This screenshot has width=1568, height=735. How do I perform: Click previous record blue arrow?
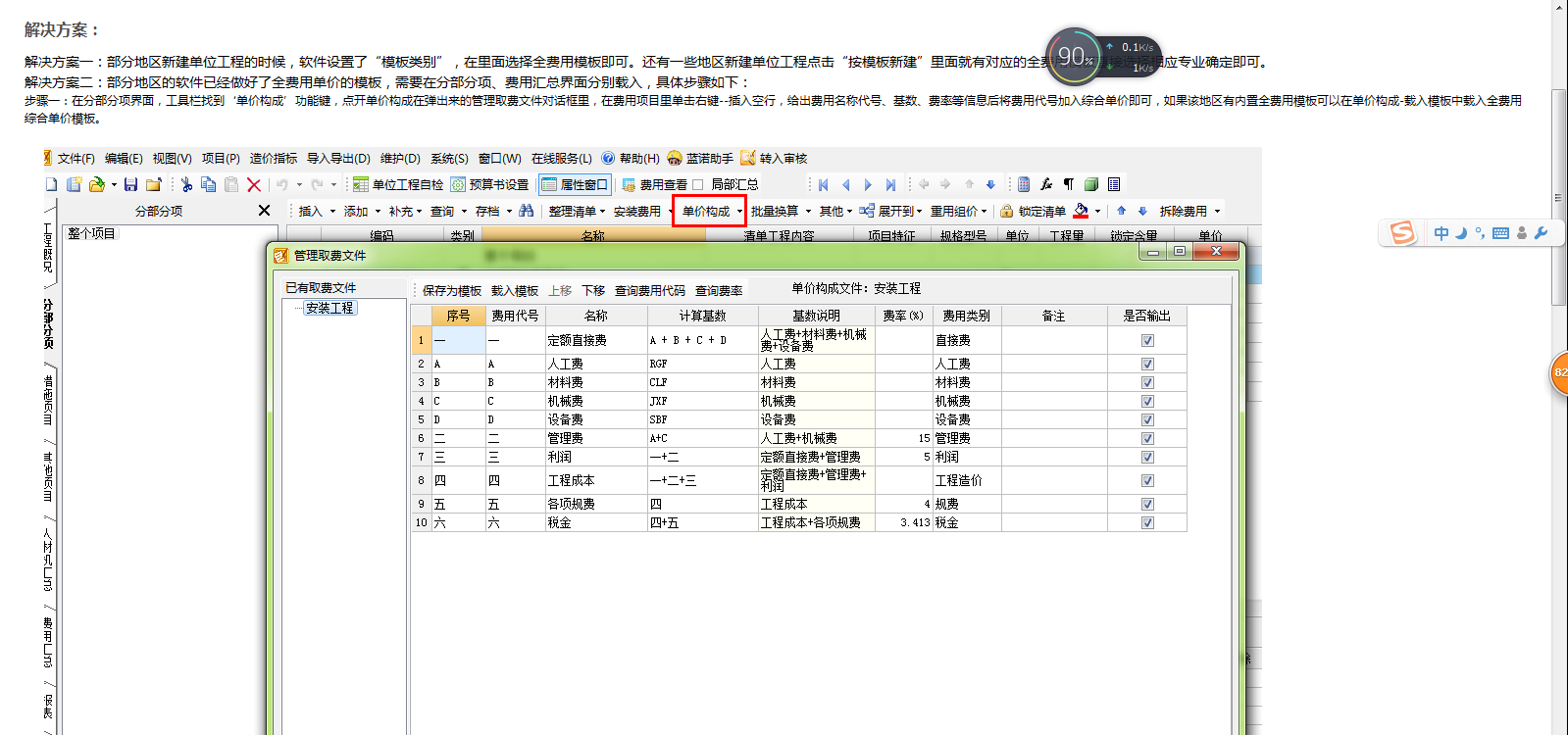click(846, 184)
